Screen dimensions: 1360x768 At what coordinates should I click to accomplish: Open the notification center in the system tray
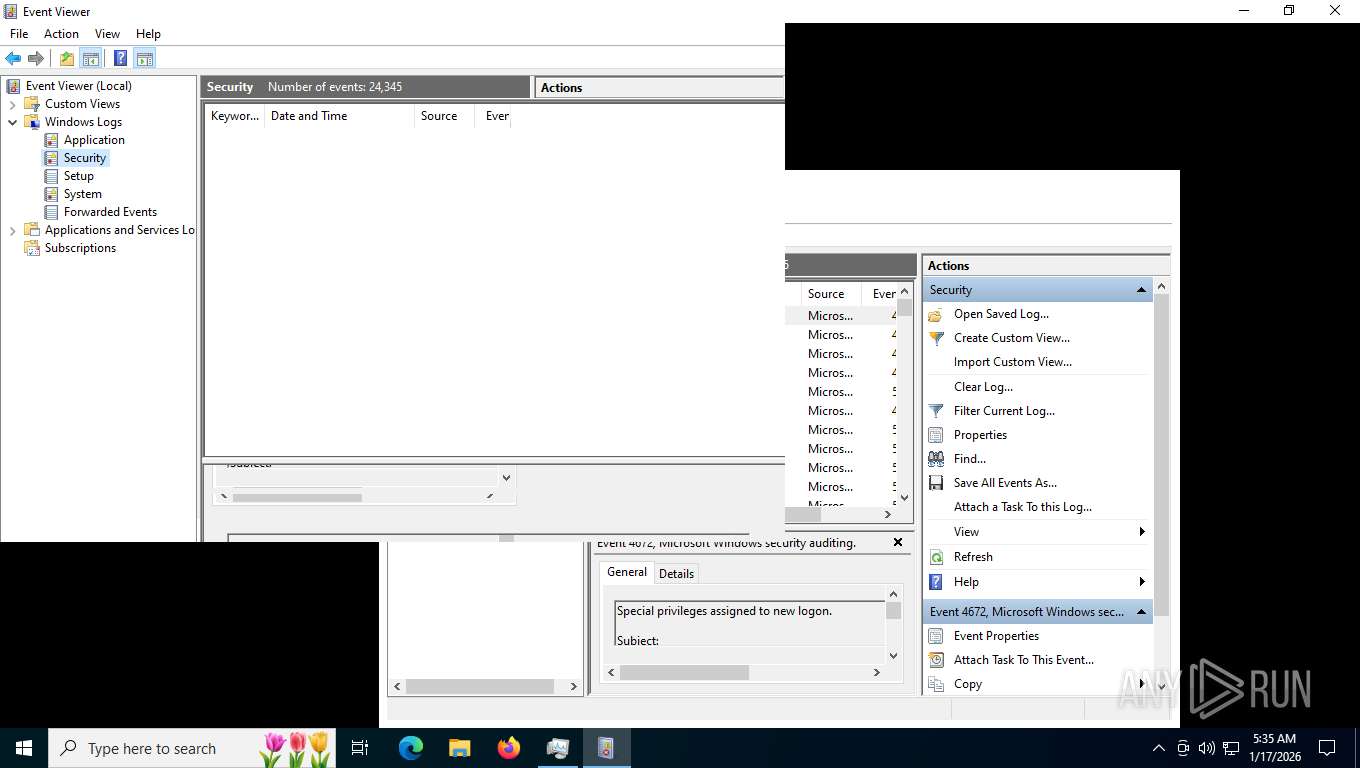coord(1327,748)
